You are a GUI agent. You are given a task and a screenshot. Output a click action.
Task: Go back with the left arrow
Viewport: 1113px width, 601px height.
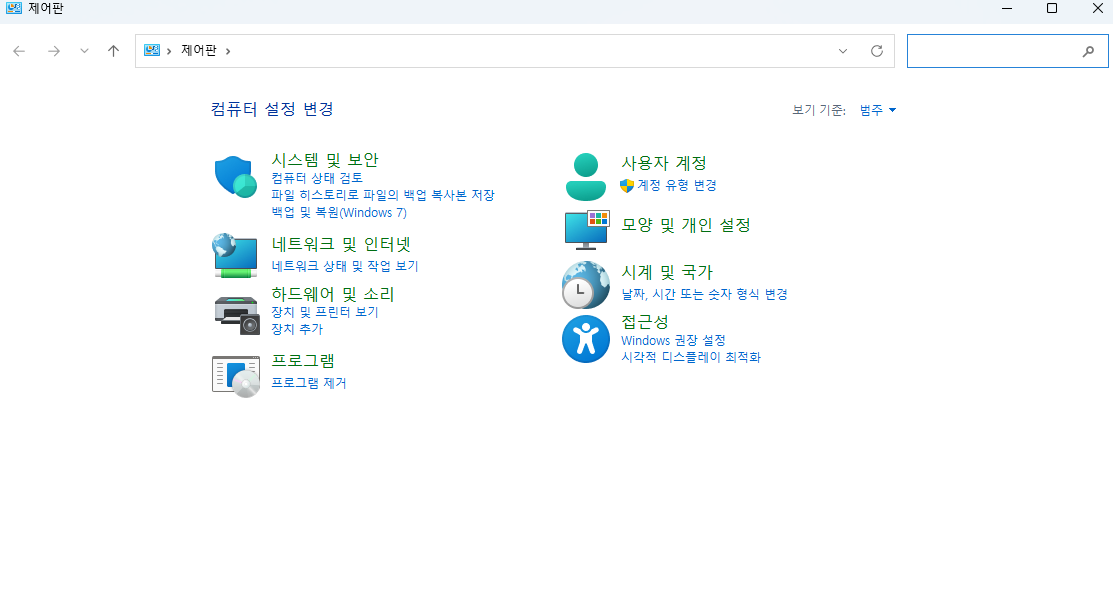pyautogui.click(x=19, y=51)
